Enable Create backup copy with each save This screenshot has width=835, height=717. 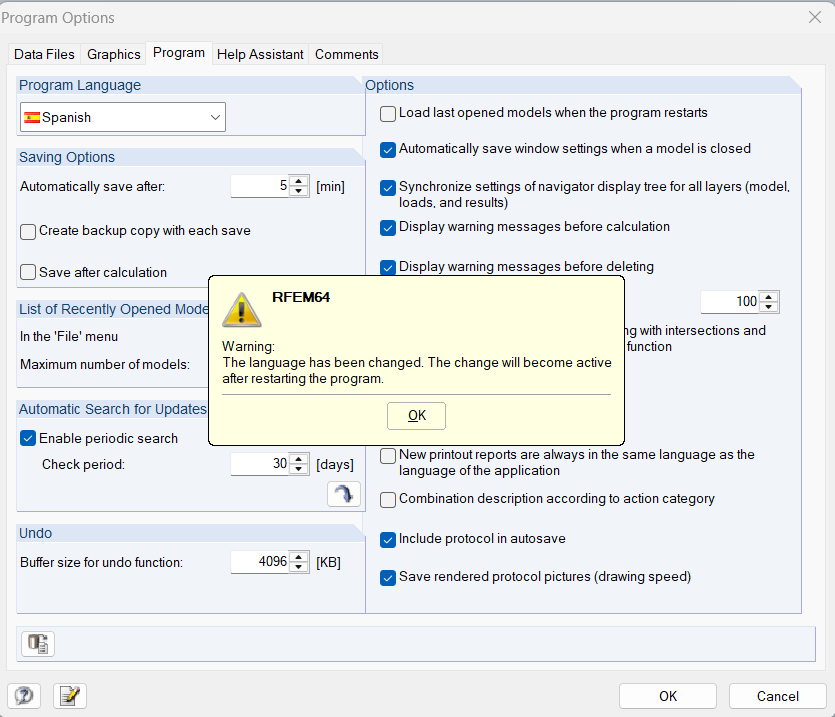(x=28, y=232)
